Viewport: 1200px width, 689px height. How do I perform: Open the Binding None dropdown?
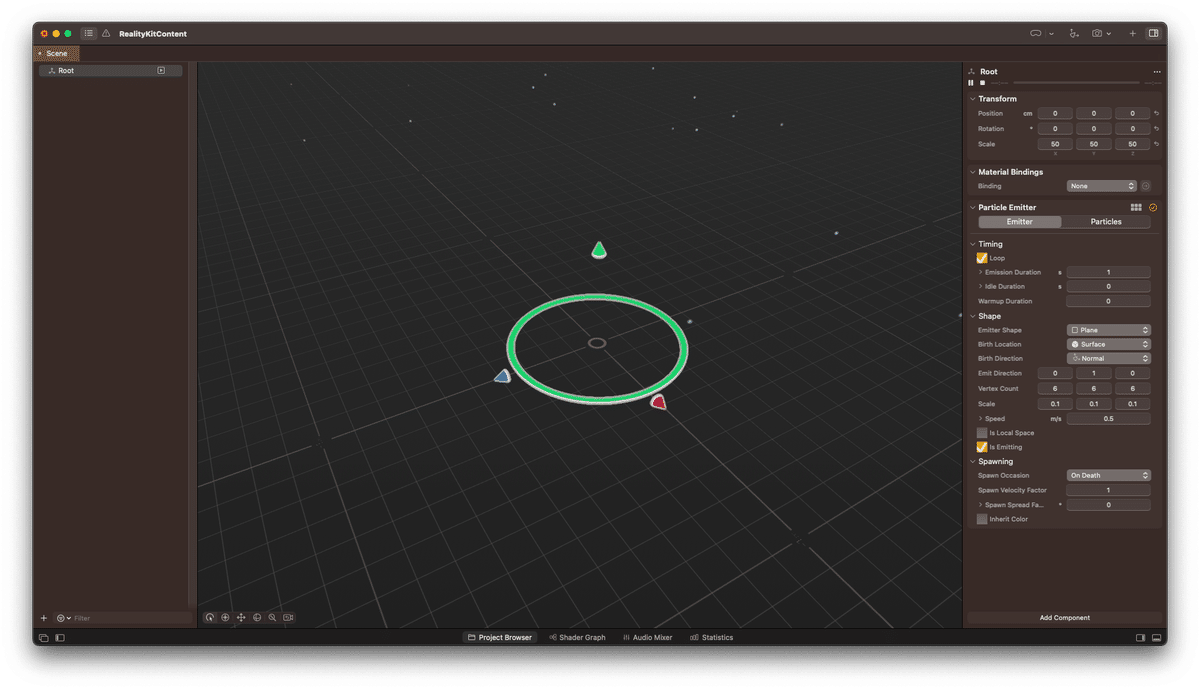[x=1102, y=186]
